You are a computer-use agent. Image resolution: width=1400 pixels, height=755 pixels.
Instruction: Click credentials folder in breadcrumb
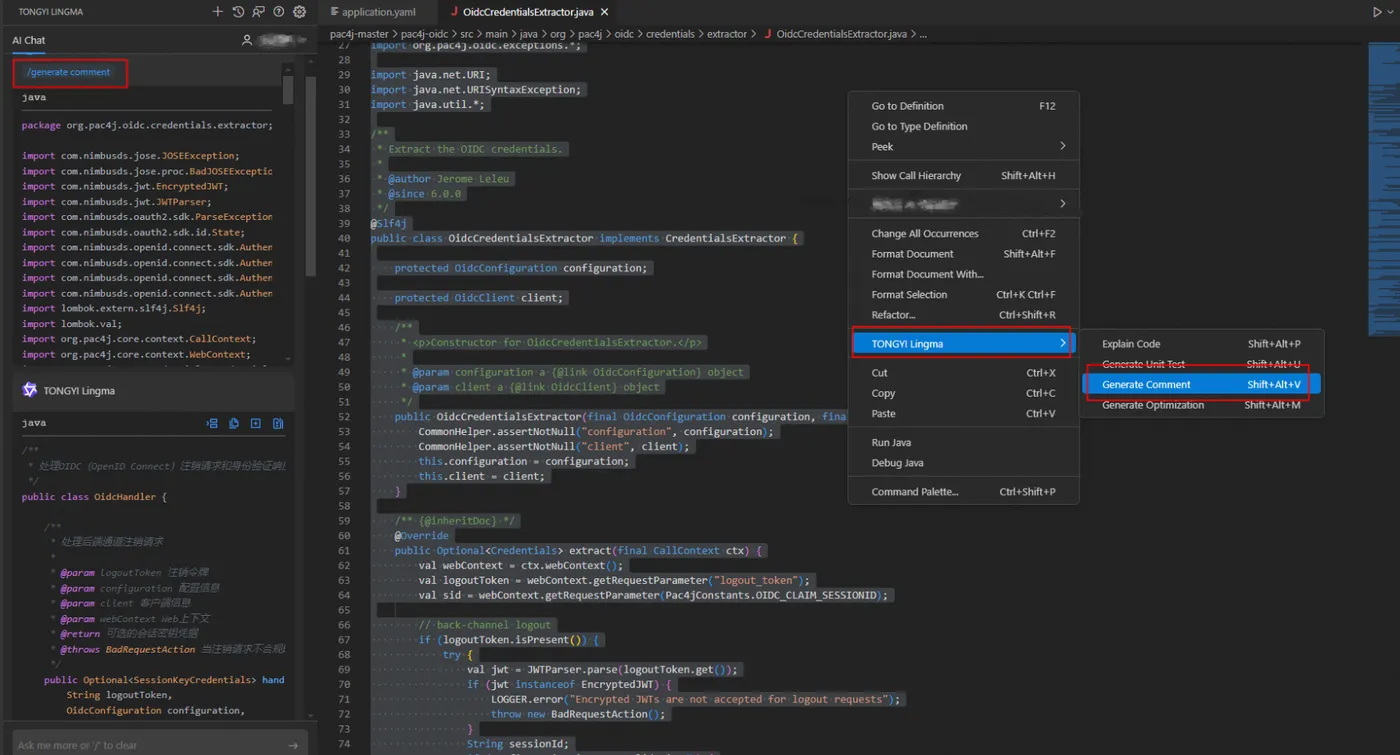670,34
